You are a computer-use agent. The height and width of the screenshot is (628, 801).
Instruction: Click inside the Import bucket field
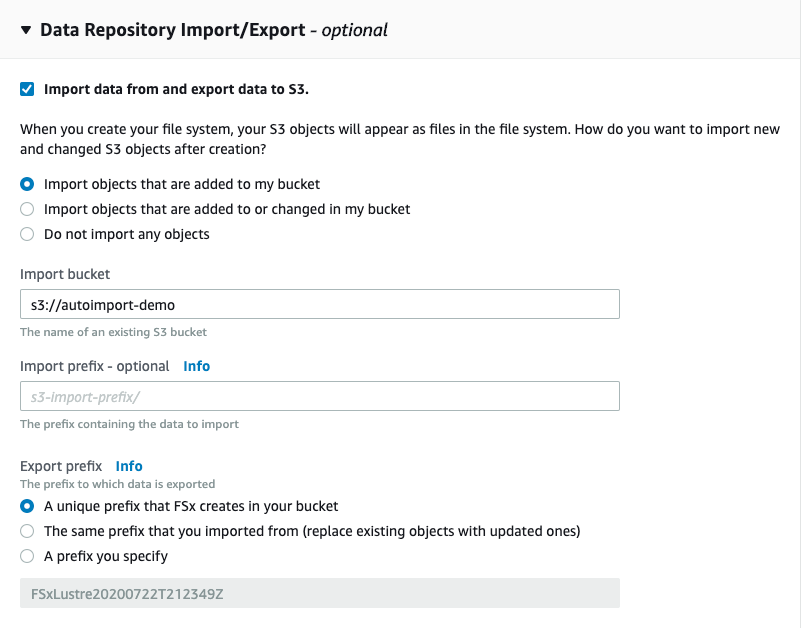coord(318,304)
